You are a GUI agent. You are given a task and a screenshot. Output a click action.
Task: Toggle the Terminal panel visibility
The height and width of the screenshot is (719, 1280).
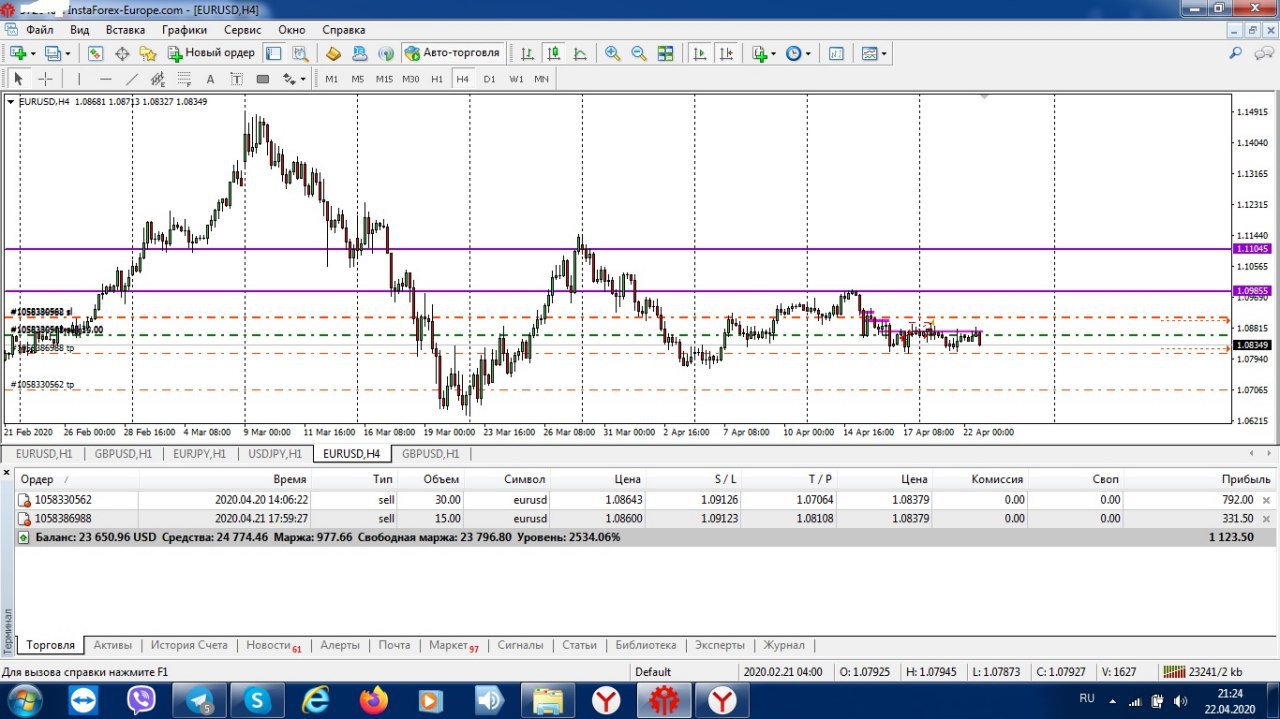272,53
